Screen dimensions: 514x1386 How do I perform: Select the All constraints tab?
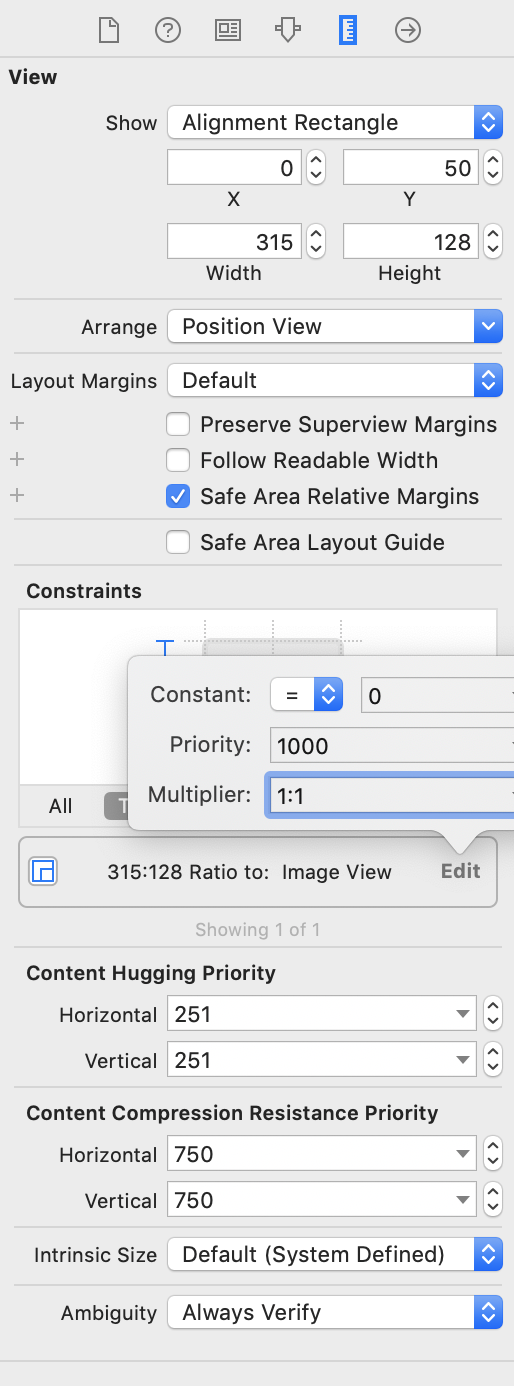[61, 806]
